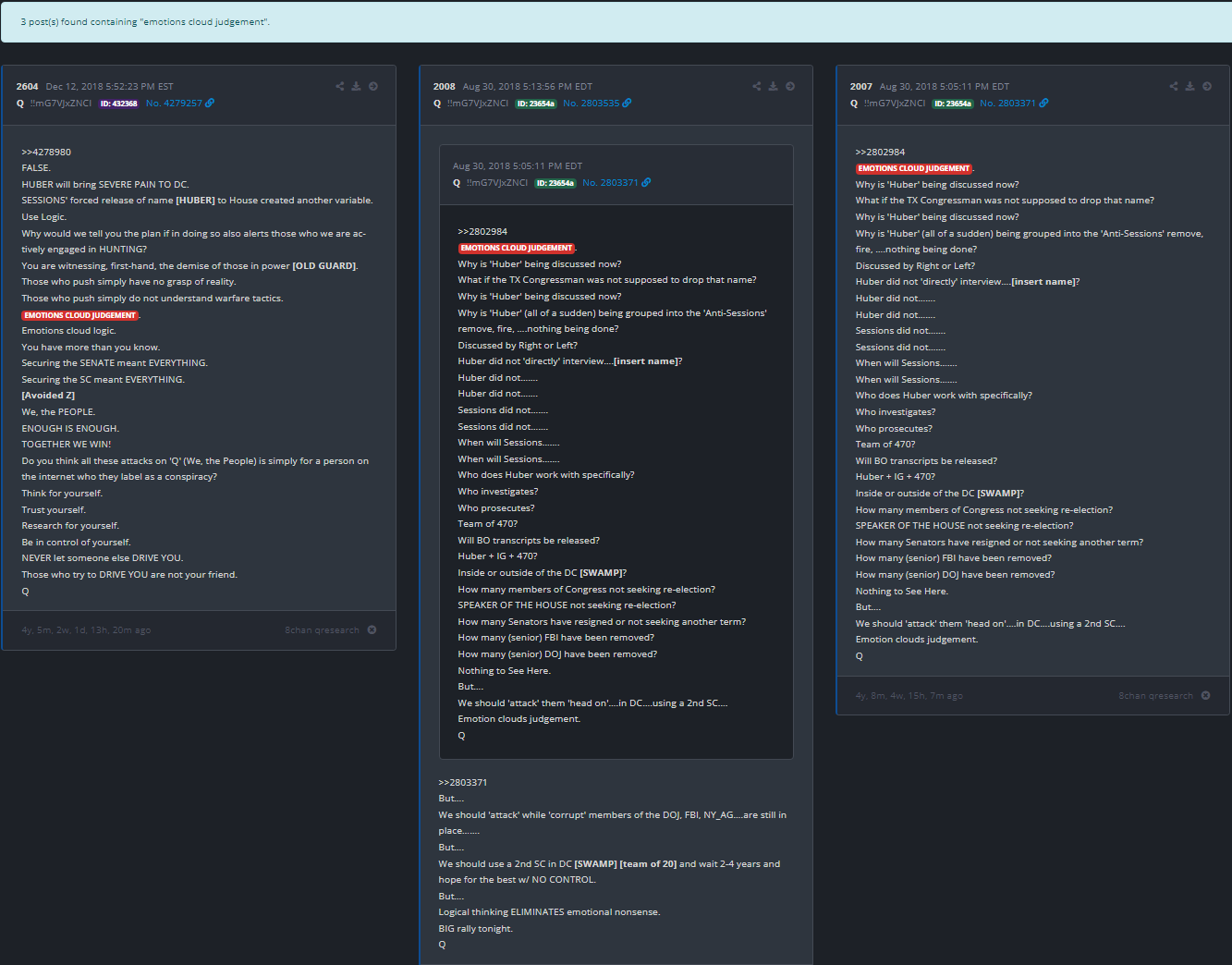
Task: Click circle icon next to 8chan qresearch in post 2007
Action: pyautogui.click(x=1205, y=695)
